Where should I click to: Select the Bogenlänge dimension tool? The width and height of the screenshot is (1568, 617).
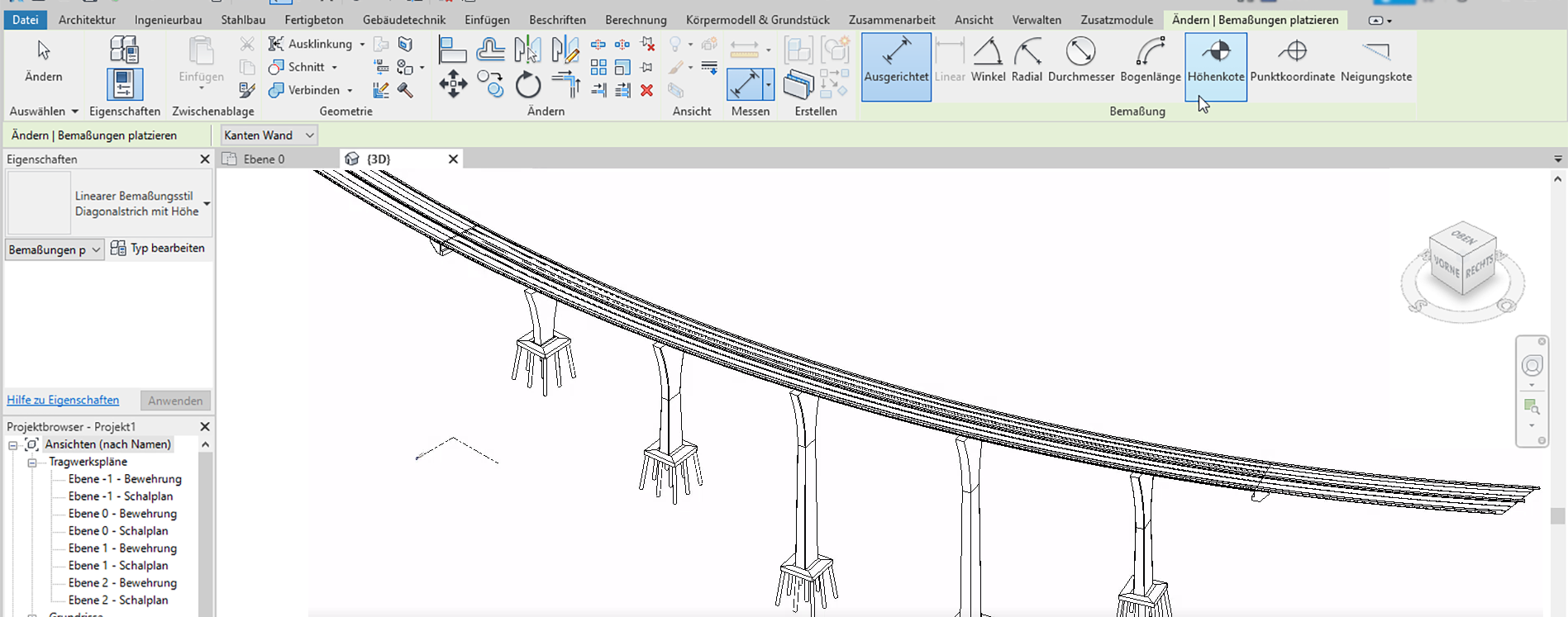click(1151, 60)
